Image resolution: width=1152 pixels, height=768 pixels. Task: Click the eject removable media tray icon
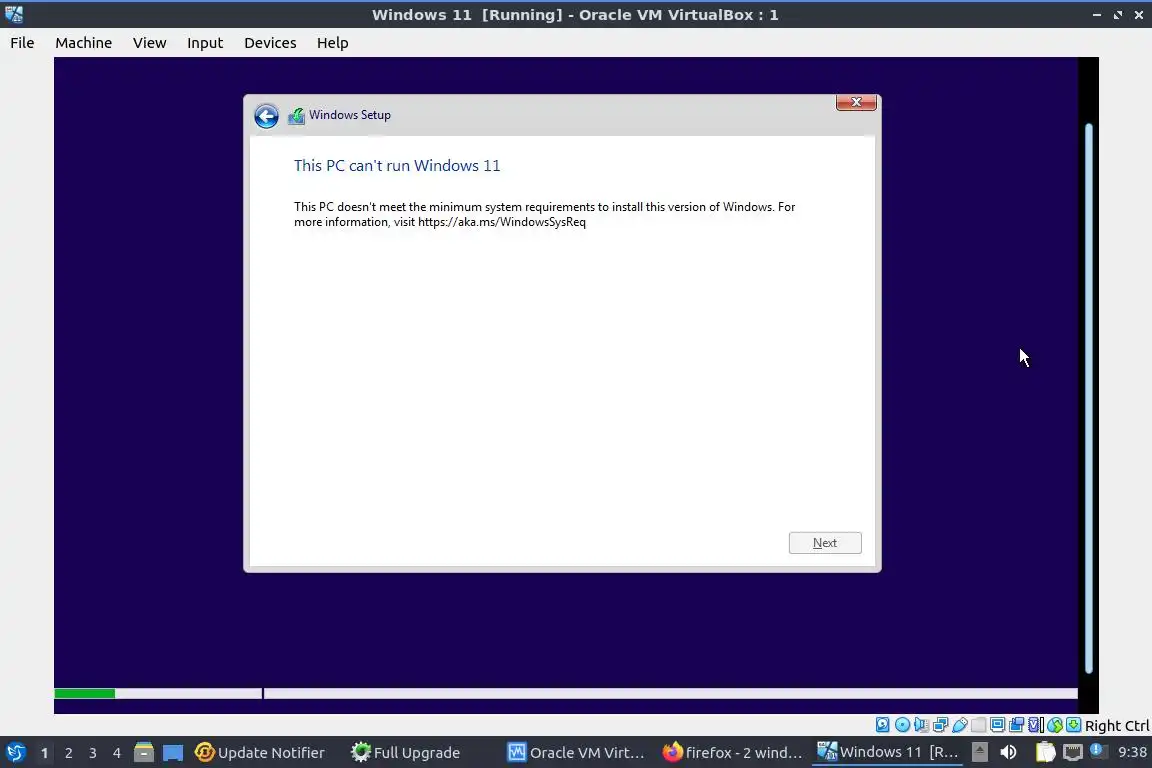coord(979,752)
